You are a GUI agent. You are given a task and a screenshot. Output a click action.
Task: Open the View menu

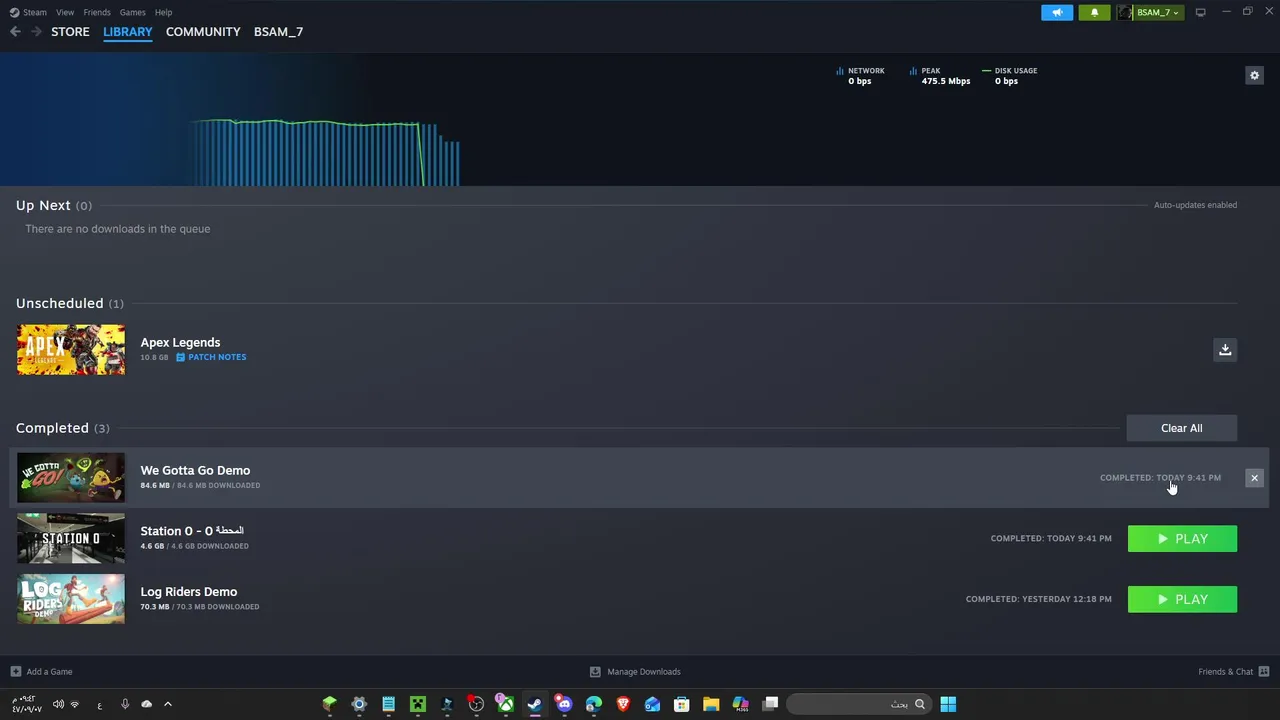click(x=65, y=12)
